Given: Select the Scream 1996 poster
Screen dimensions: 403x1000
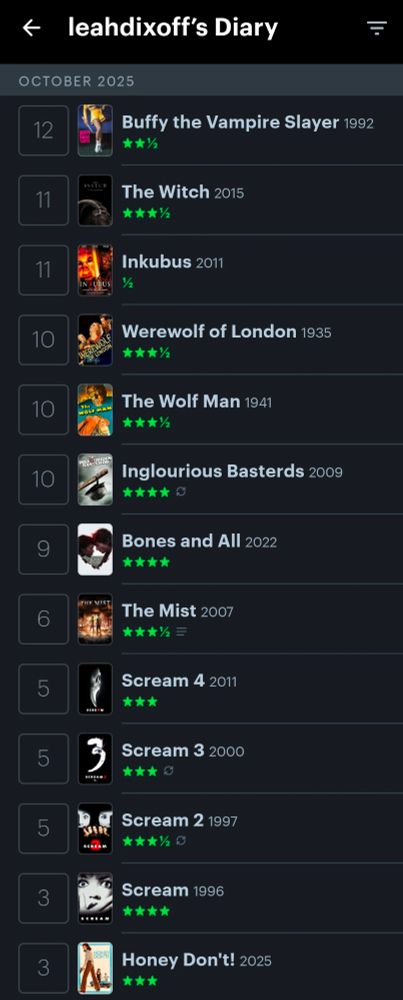Looking at the screenshot, I should point(95,898).
